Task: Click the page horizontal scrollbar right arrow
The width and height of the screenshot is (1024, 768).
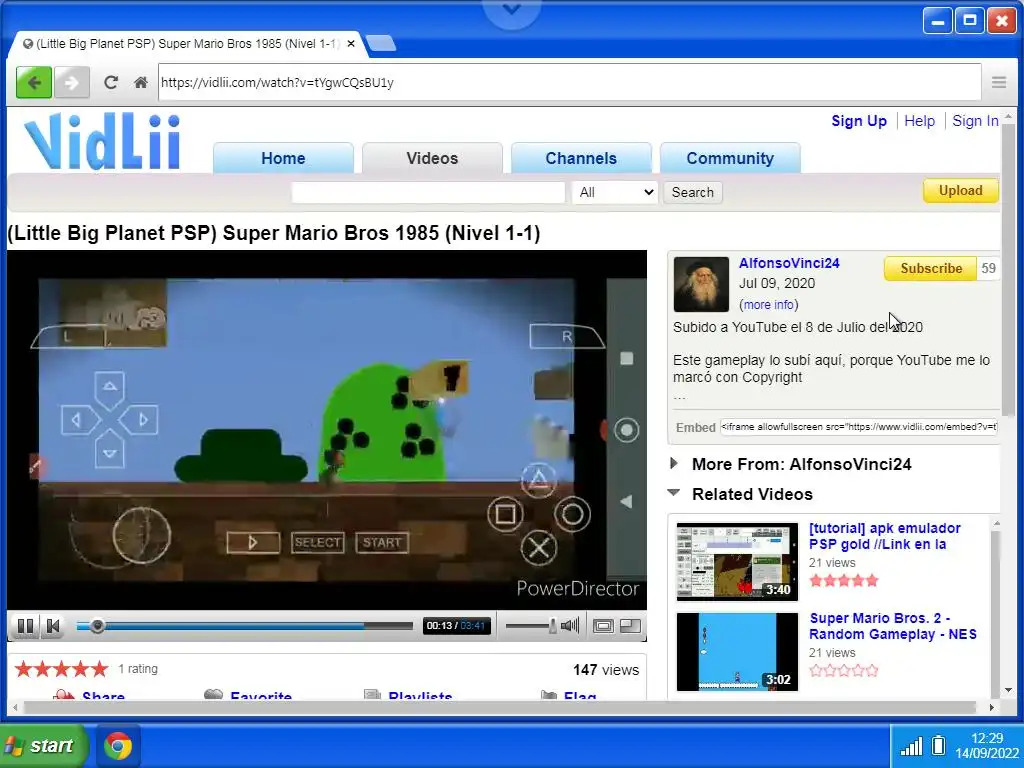Action: 991,707
